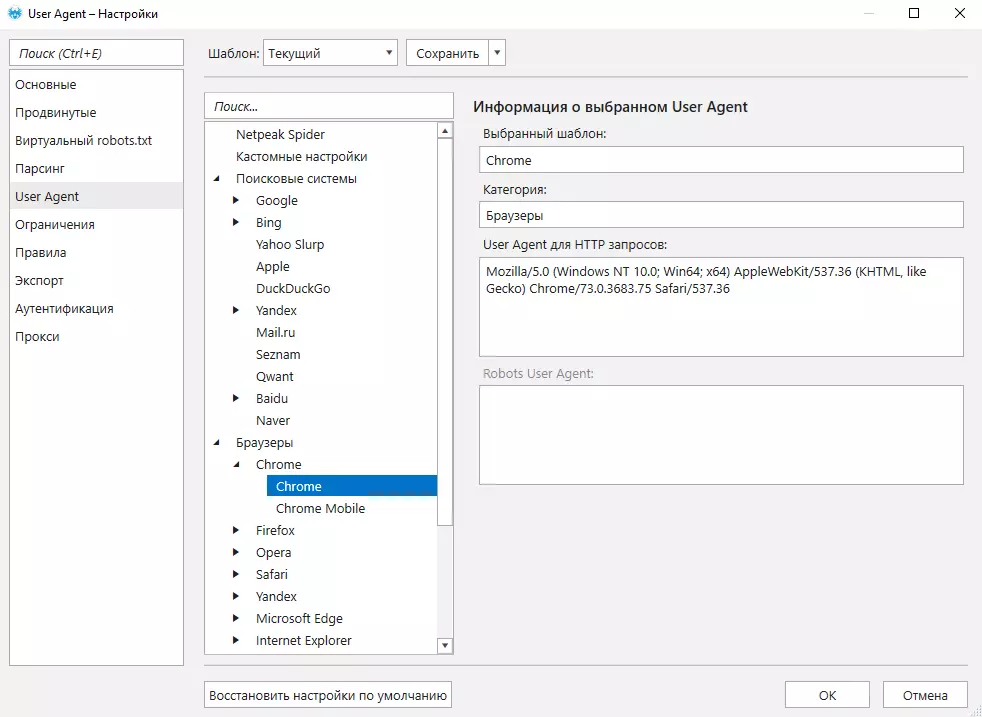Click the Сохранить button
This screenshot has height=717, width=982.
447,53
